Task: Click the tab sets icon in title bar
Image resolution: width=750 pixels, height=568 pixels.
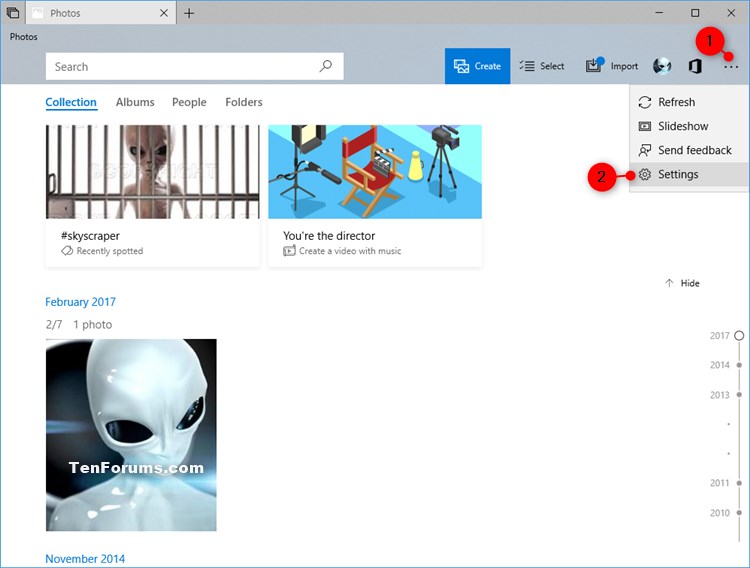Action: click(x=13, y=13)
